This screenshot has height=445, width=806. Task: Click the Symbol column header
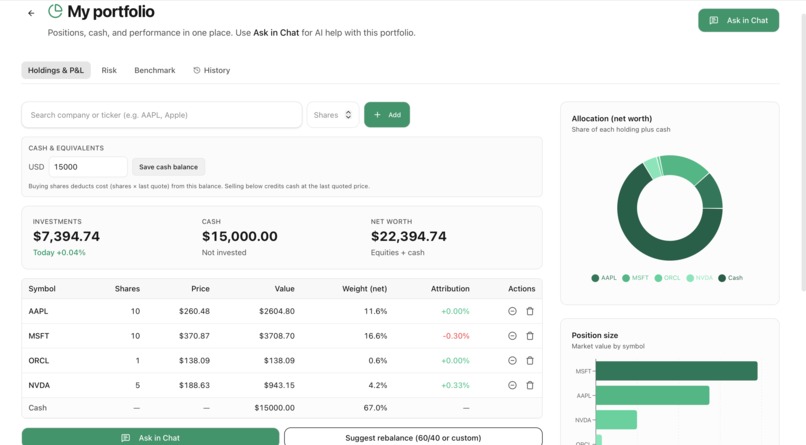[42, 289]
